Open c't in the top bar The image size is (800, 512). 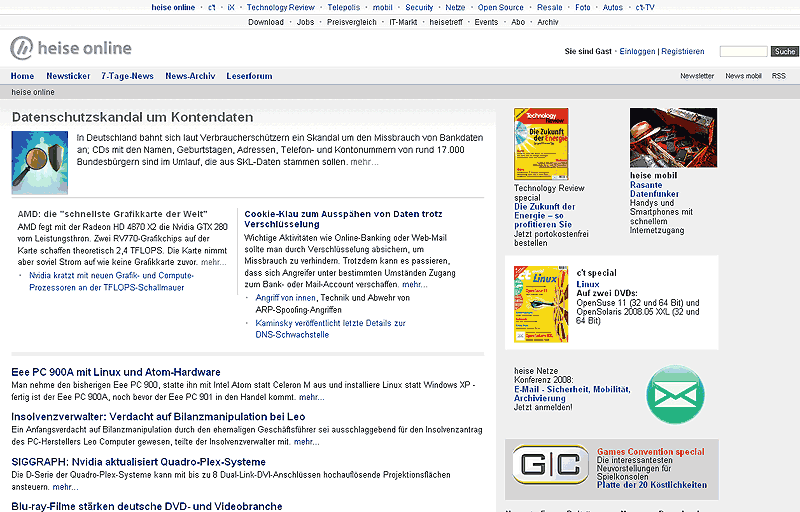click(212, 8)
